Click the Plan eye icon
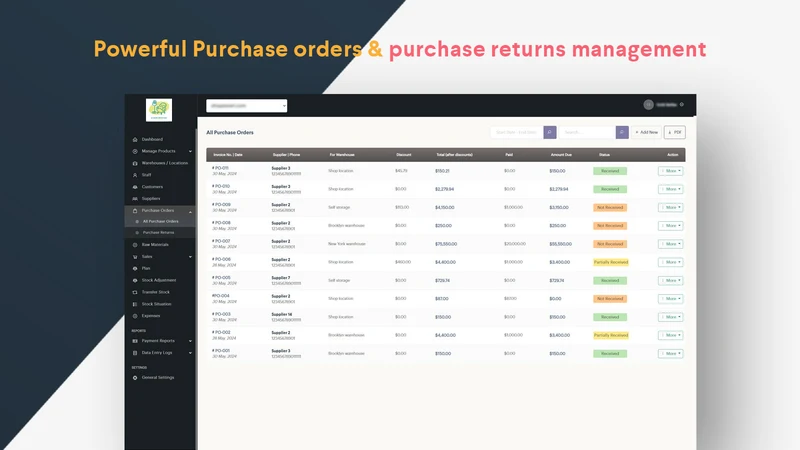800x450 pixels. point(135,268)
